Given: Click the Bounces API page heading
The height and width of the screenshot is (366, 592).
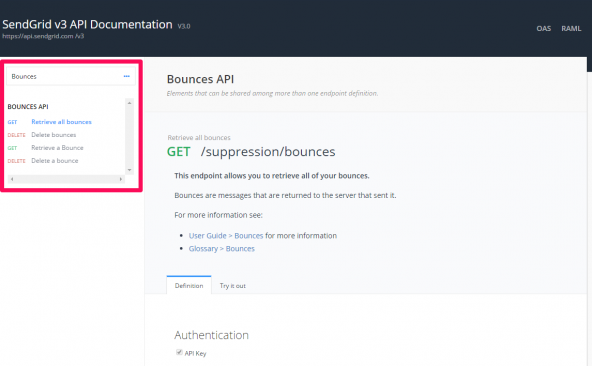Looking at the screenshot, I should (200, 79).
